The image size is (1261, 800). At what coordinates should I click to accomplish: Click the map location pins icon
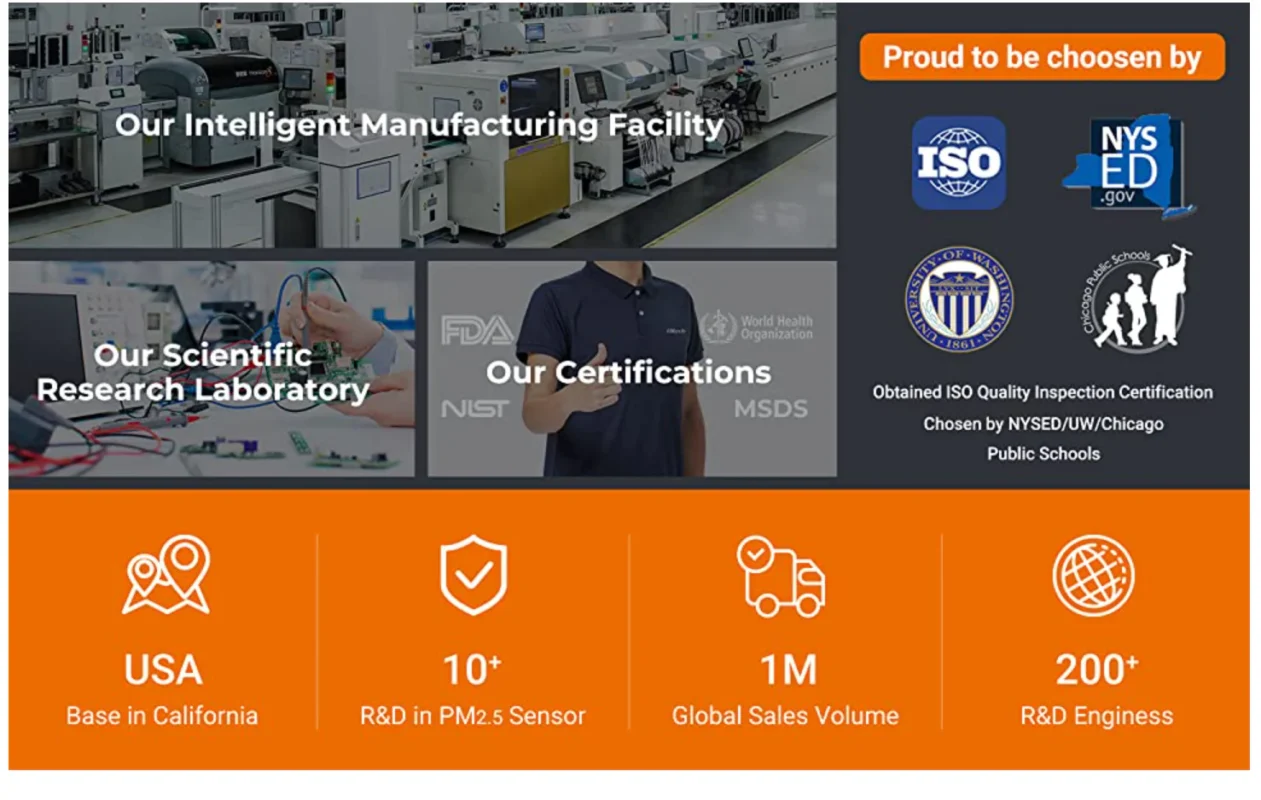(x=165, y=574)
